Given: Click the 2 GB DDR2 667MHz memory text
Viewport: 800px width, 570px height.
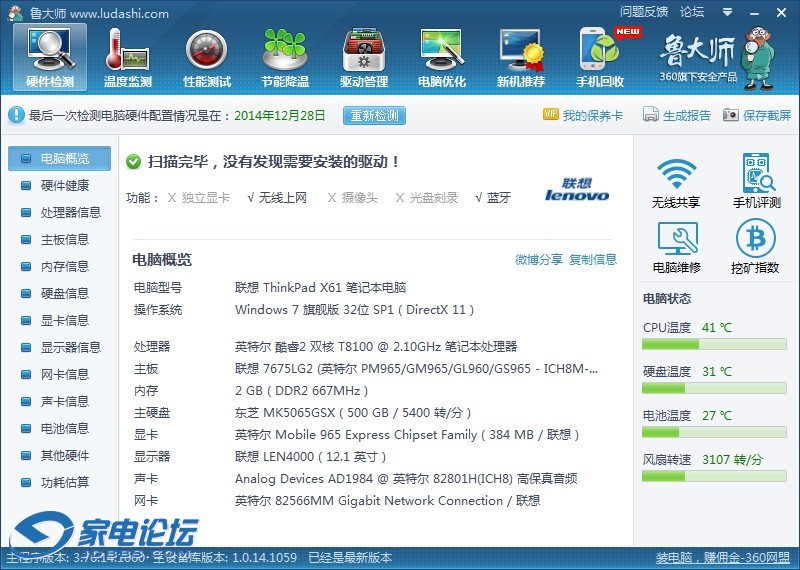Looking at the screenshot, I should [302, 391].
